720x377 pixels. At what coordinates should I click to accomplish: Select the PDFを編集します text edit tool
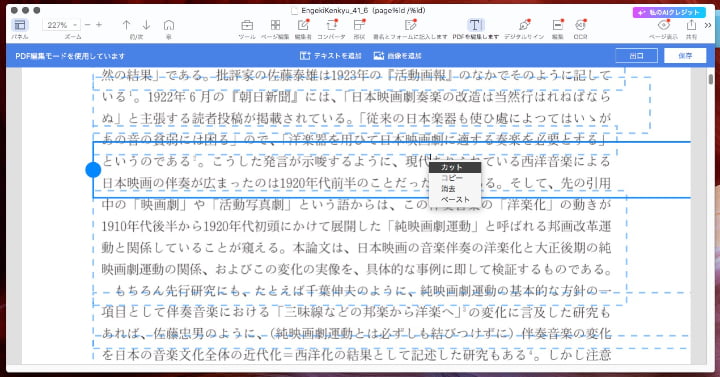(x=475, y=25)
